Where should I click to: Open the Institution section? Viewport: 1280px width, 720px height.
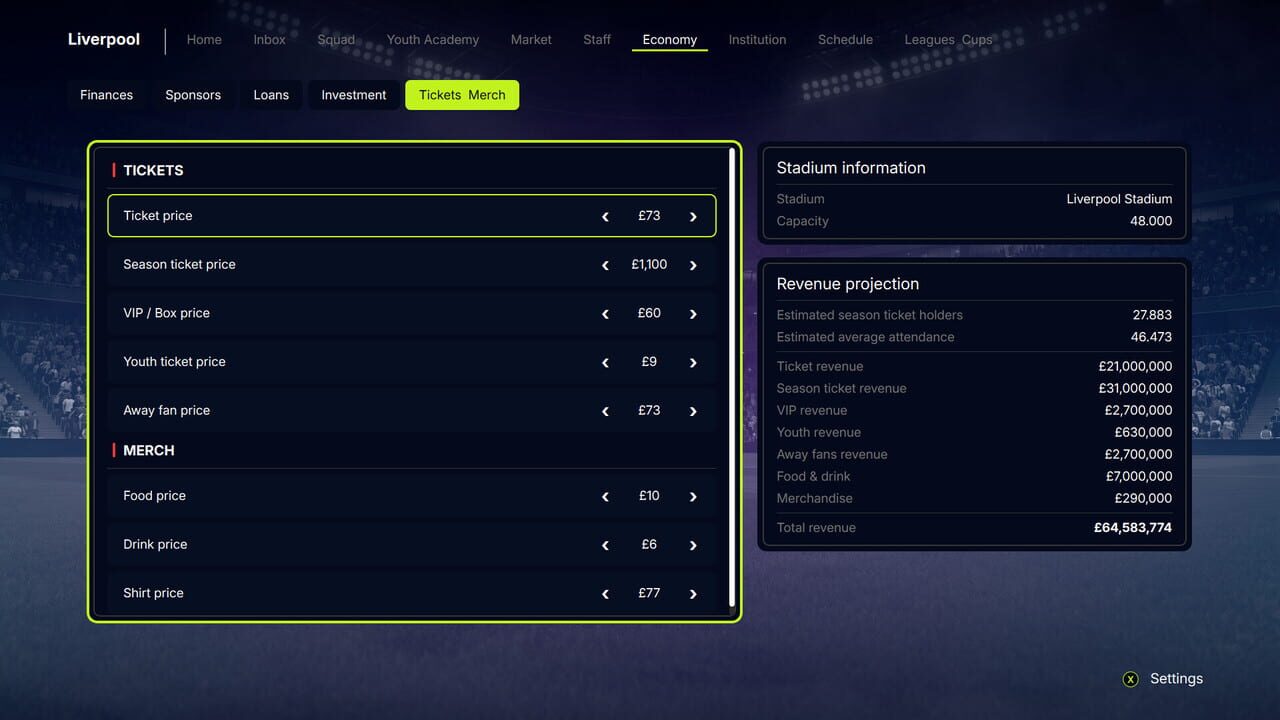pos(757,40)
